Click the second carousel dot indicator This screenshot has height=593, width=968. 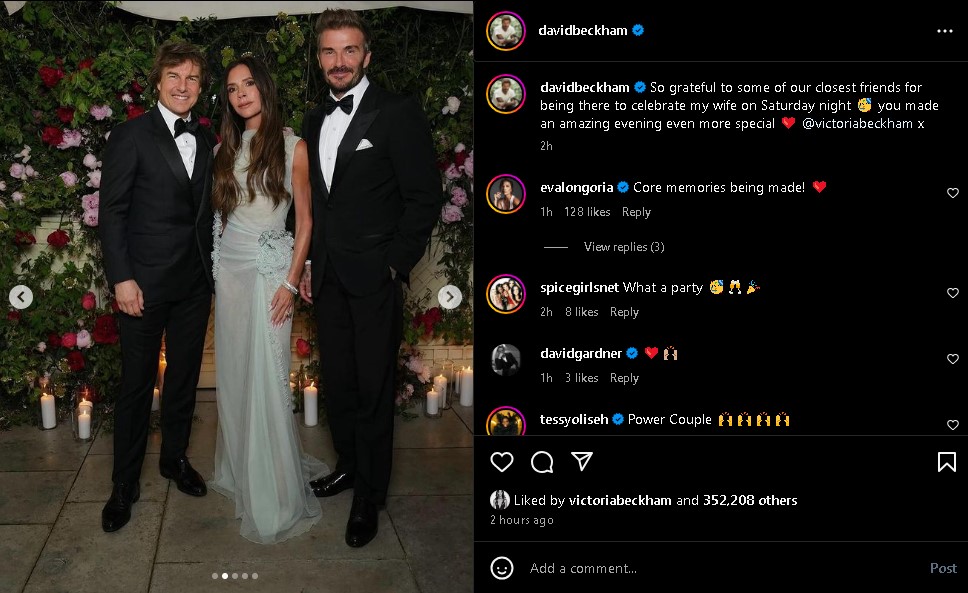click(223, 576)
